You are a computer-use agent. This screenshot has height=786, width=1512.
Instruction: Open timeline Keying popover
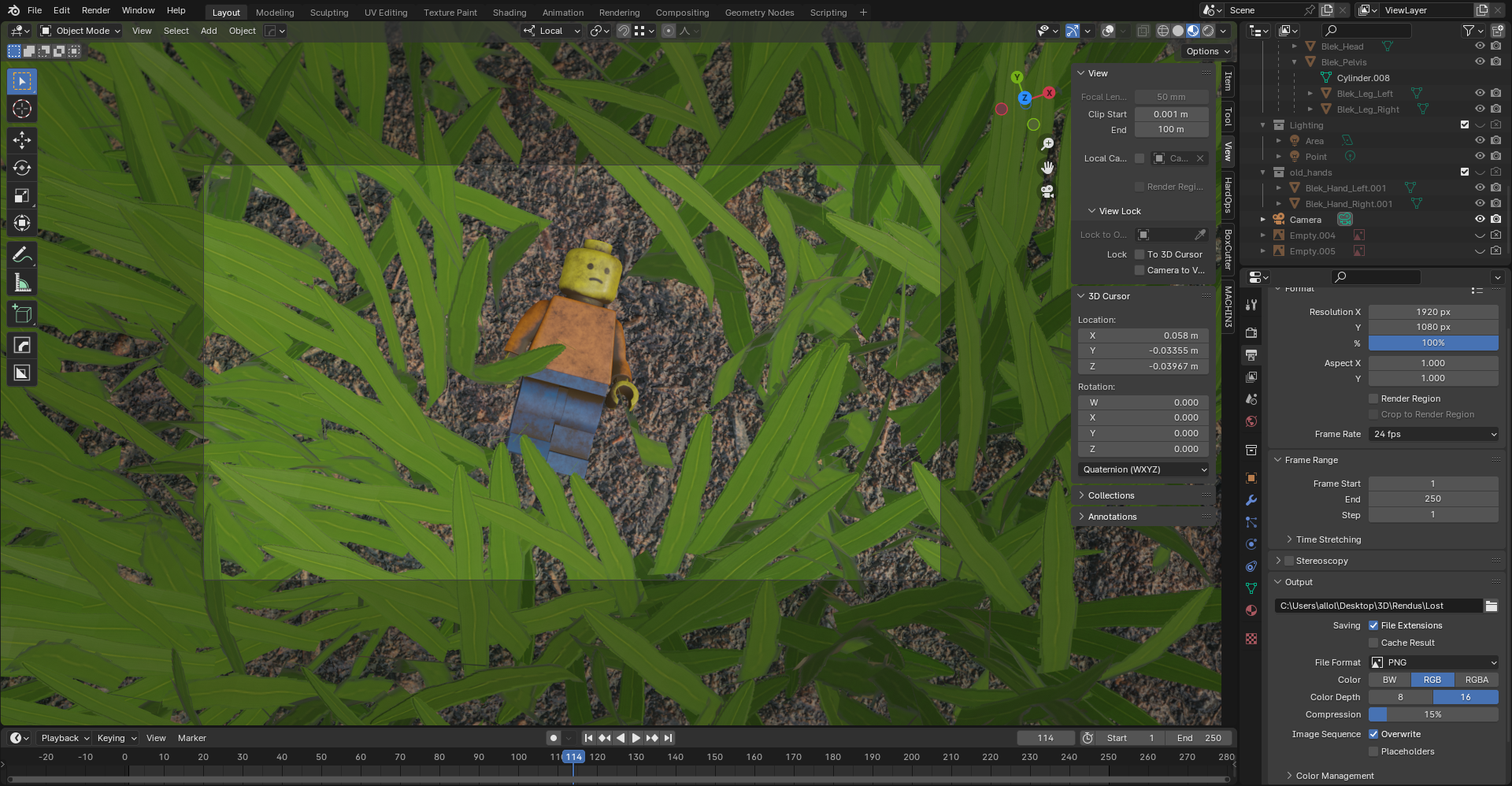click(x=117, y=738)
